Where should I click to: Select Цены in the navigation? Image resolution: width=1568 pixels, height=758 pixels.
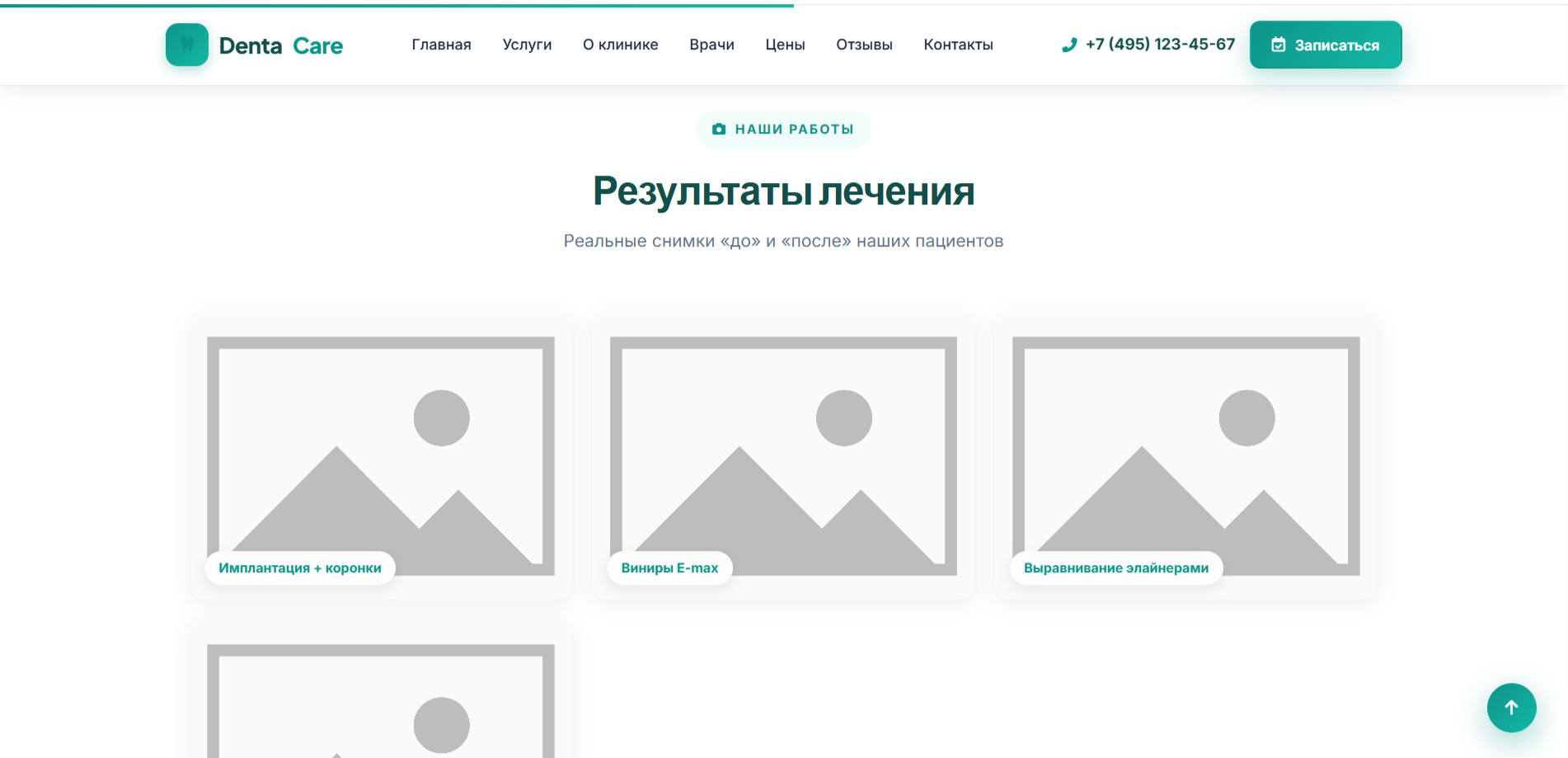click(785, 45)
